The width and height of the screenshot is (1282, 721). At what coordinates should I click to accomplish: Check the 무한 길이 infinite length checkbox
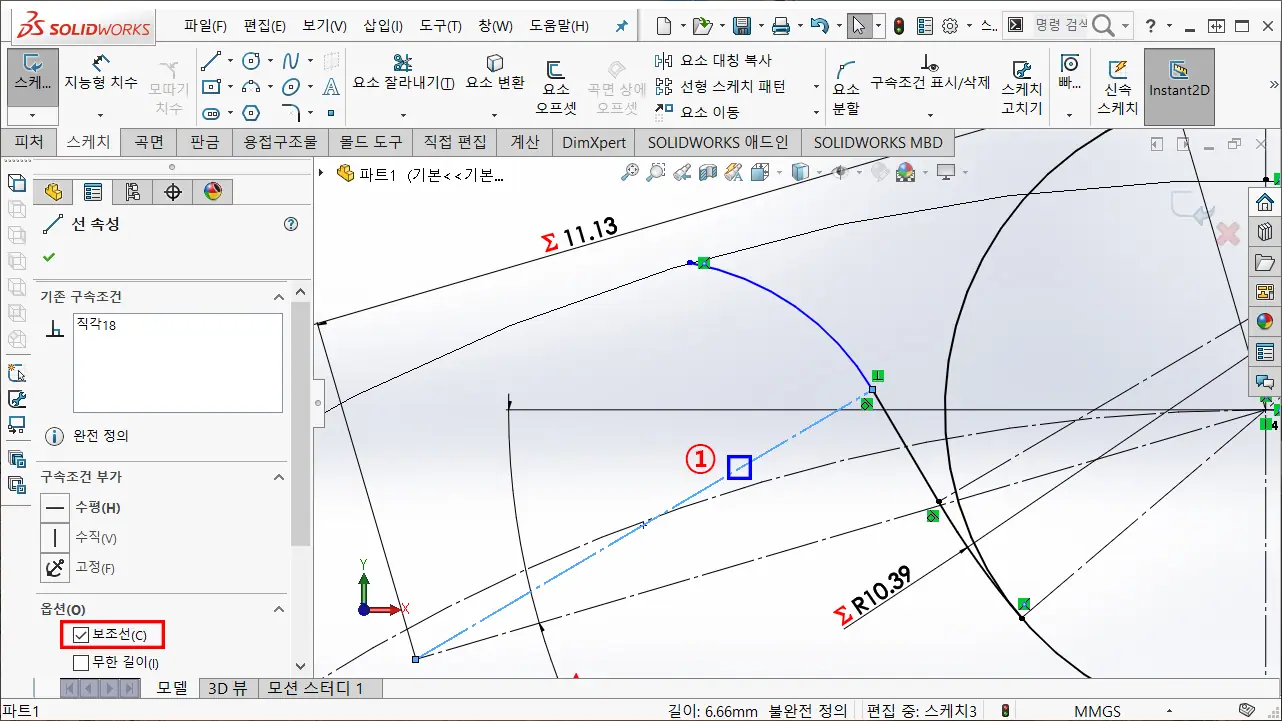point(82,662)
